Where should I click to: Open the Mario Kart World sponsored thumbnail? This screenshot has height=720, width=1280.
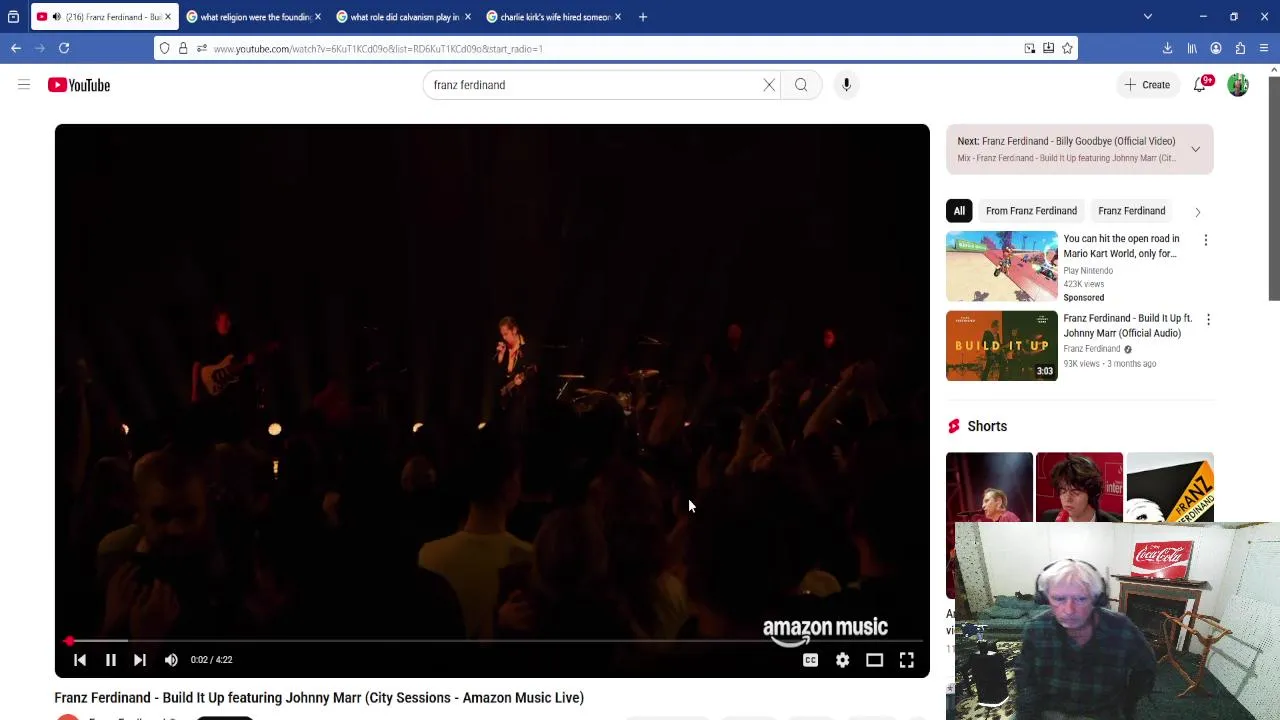1001,266
